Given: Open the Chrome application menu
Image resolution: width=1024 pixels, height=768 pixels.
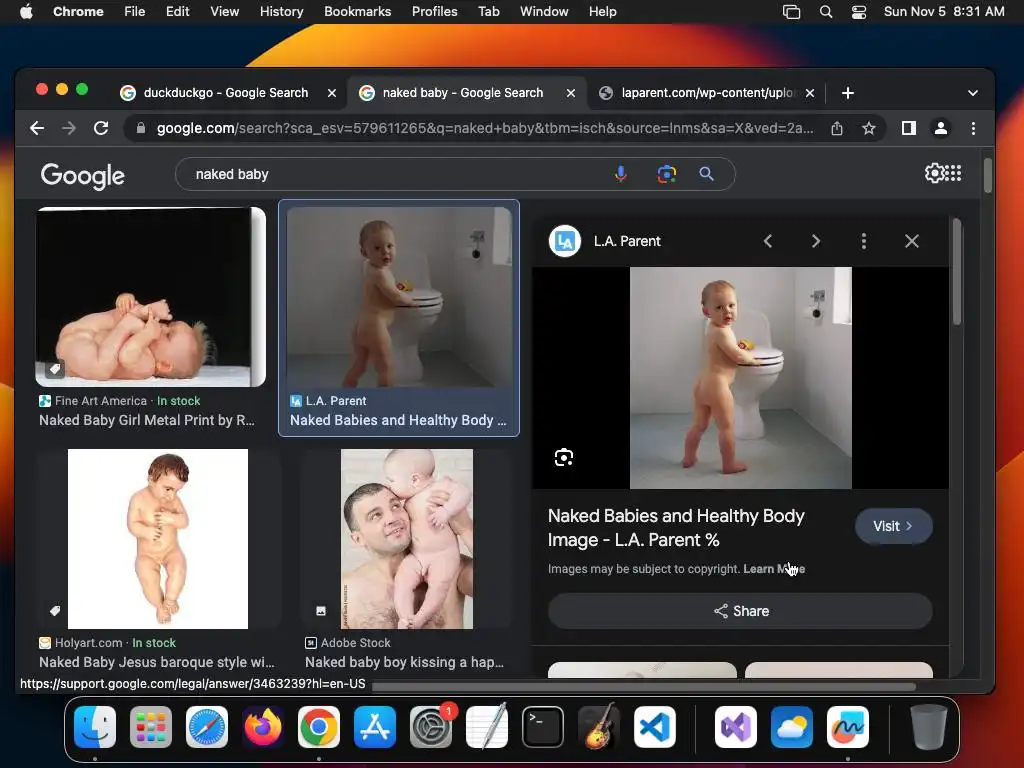Looking at the screenshot, I should coord(78,12).
